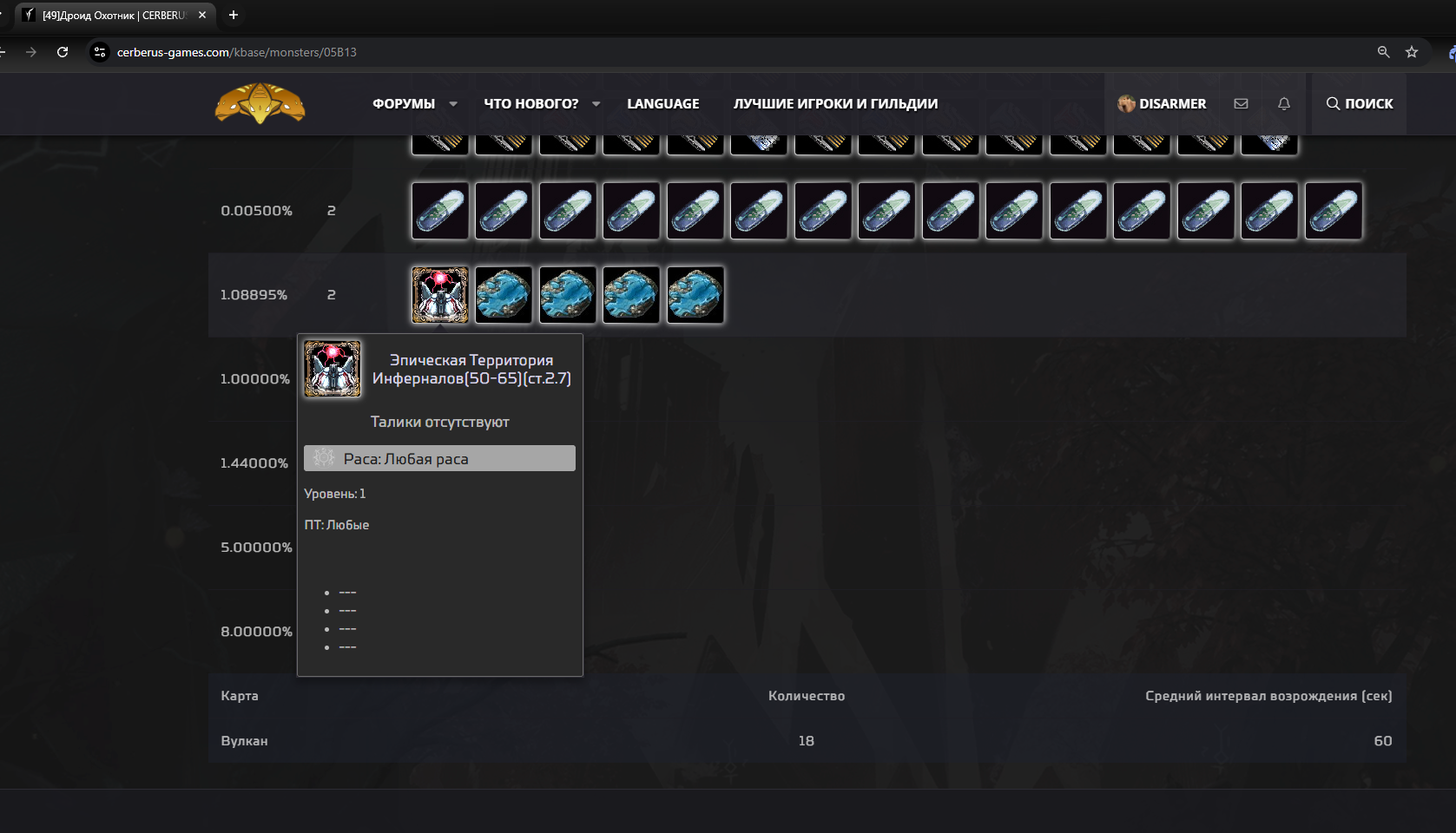The width and height of the screenshot is (1456, 833).
Task: Click the respawn interval value 60
Action: (x=1383, y=741)
